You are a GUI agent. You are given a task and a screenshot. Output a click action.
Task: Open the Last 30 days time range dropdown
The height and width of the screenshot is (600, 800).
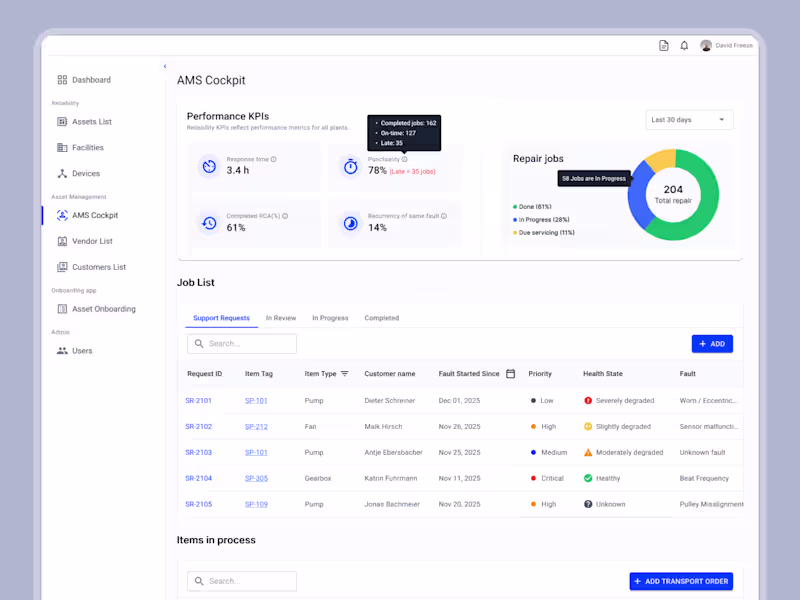click(689, 119)
